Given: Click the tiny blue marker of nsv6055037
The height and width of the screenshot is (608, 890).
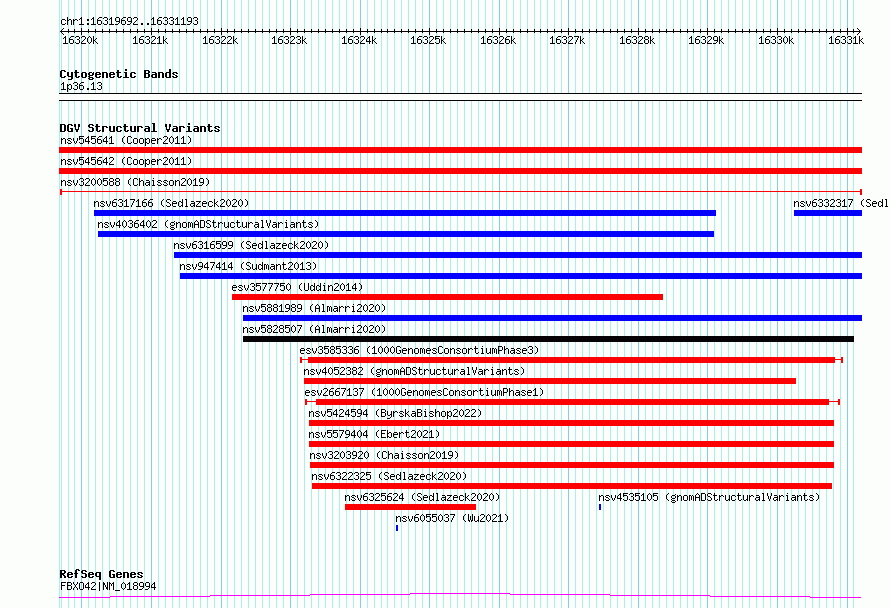Looking at the screenshot, I should coord(397,528).
